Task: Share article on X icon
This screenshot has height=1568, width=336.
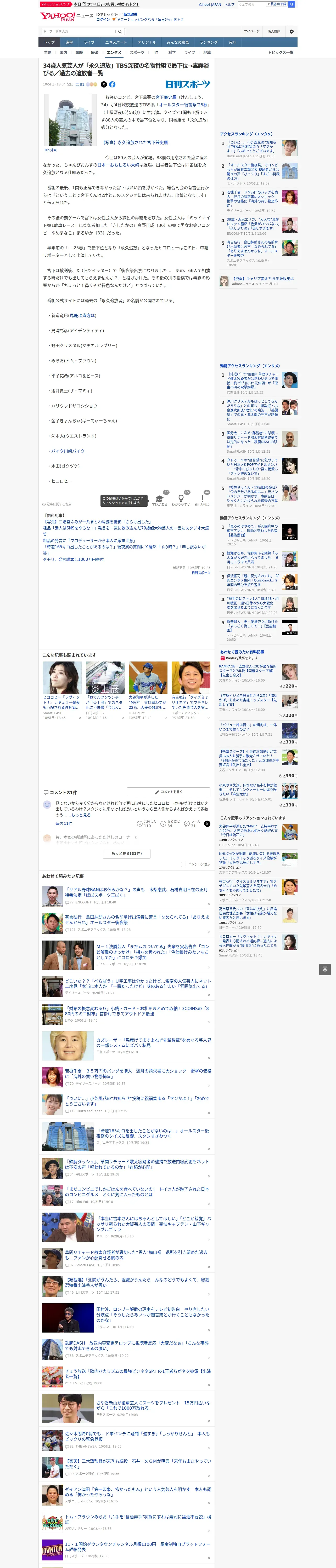Action: (104, 85)
